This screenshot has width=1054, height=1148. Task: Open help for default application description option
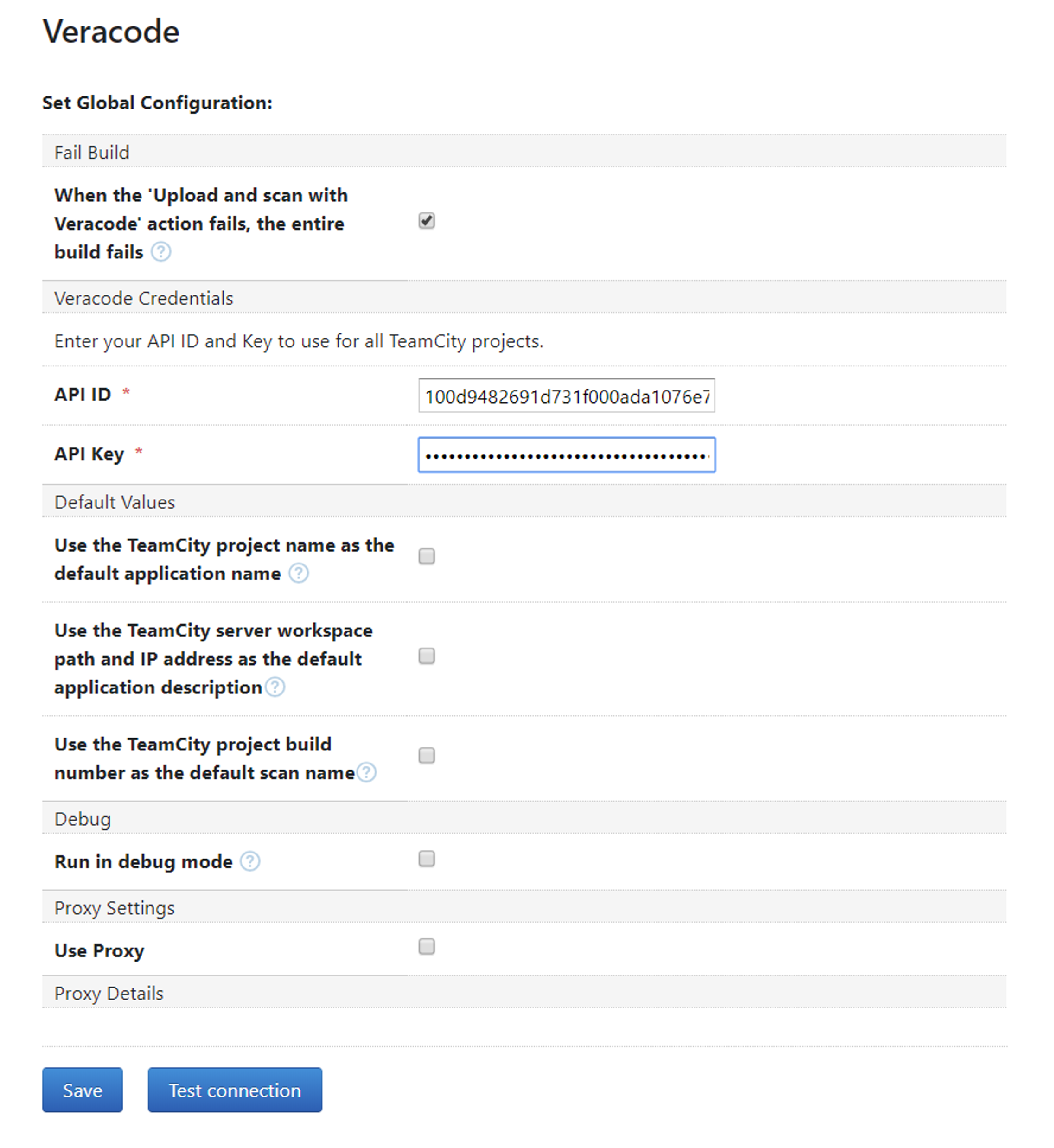pyautogui.click(x=275, y=687)
